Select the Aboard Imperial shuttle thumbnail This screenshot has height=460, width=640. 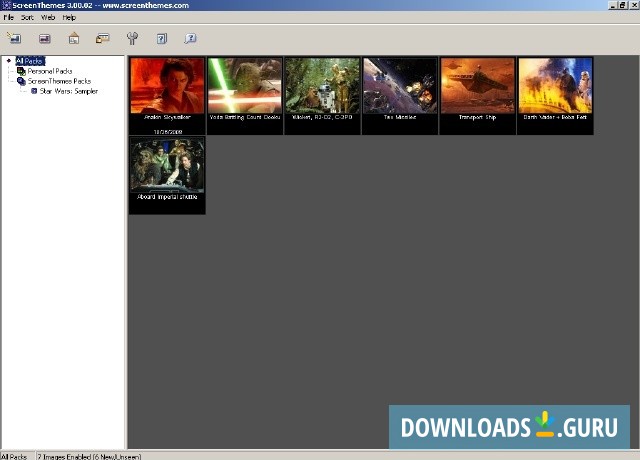click(x=167, y=175)
